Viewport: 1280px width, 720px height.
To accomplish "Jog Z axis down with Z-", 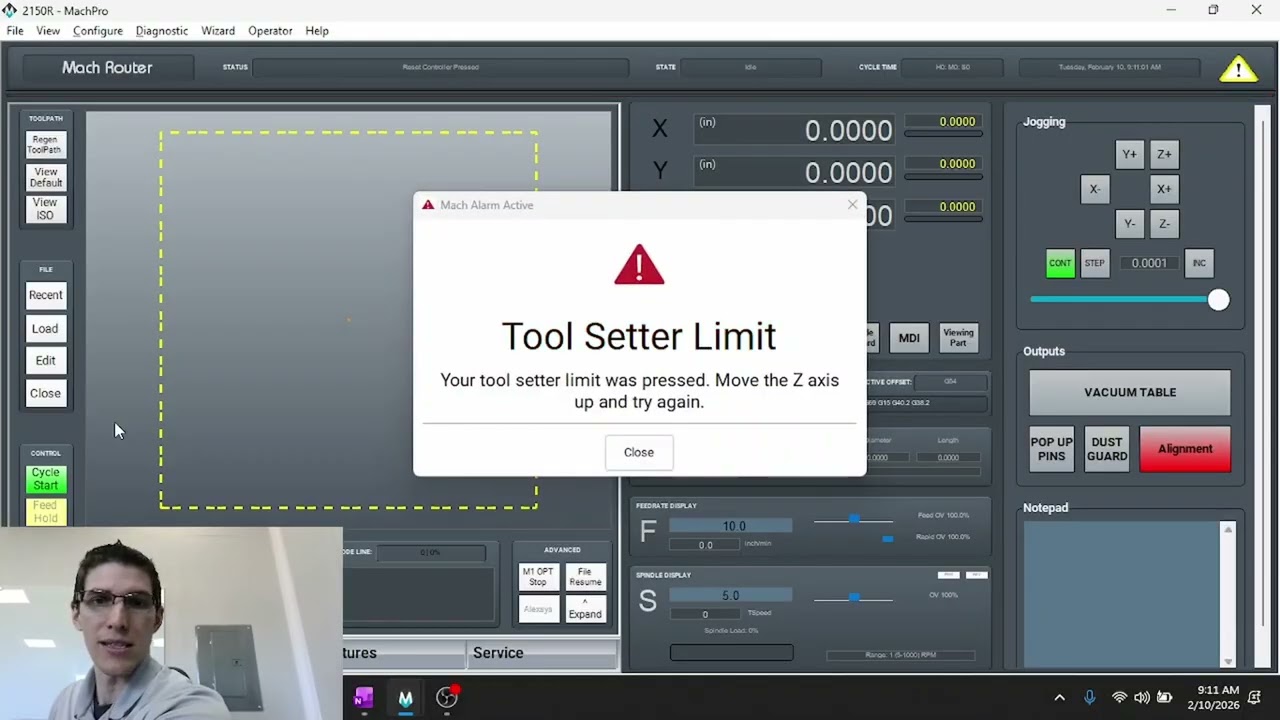I will click(1164, 224).
